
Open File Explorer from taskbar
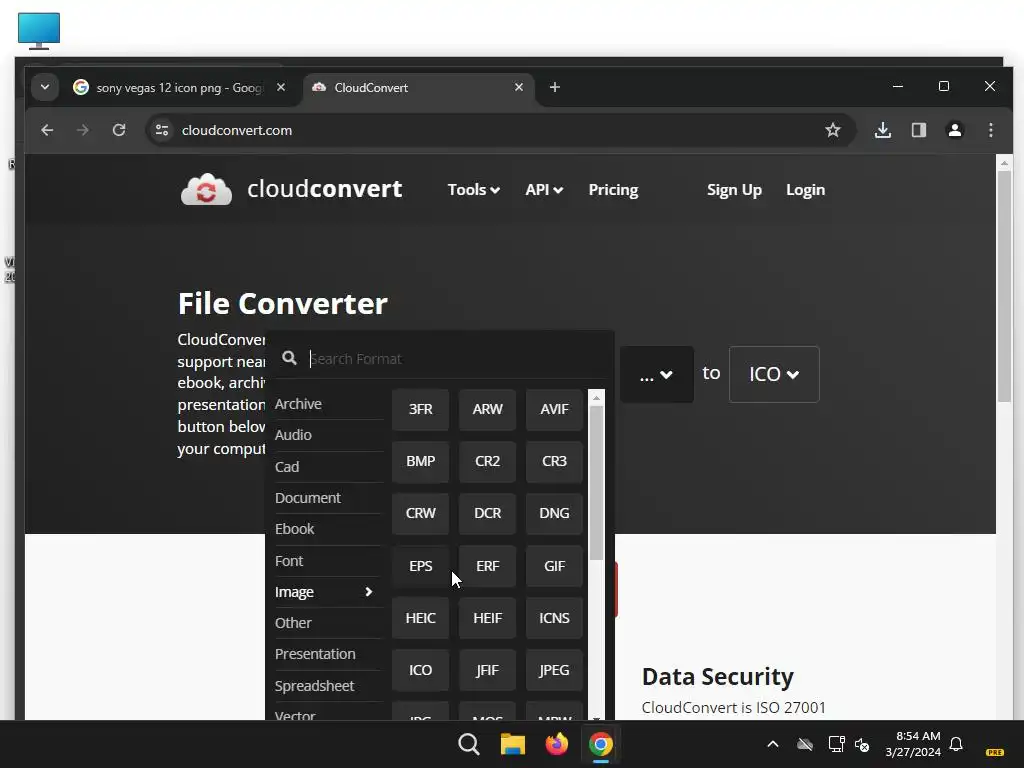click(513, 744)
